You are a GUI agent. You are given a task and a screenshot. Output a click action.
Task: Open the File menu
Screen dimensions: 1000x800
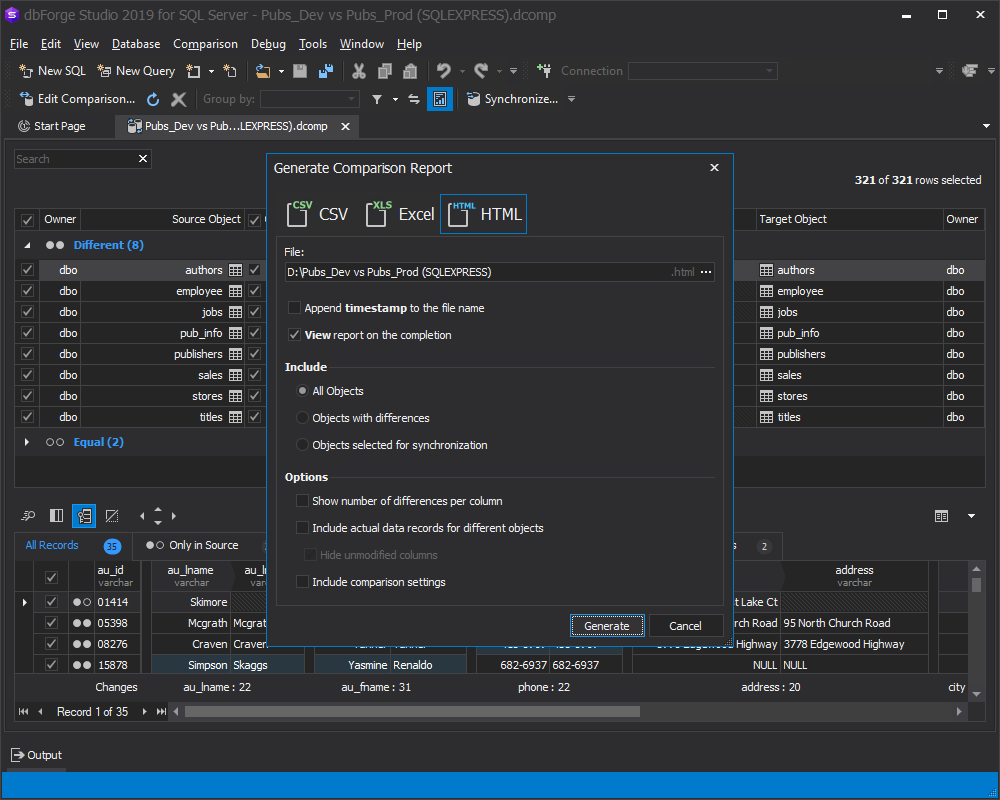pyautogui.click(x=19, y=44)
